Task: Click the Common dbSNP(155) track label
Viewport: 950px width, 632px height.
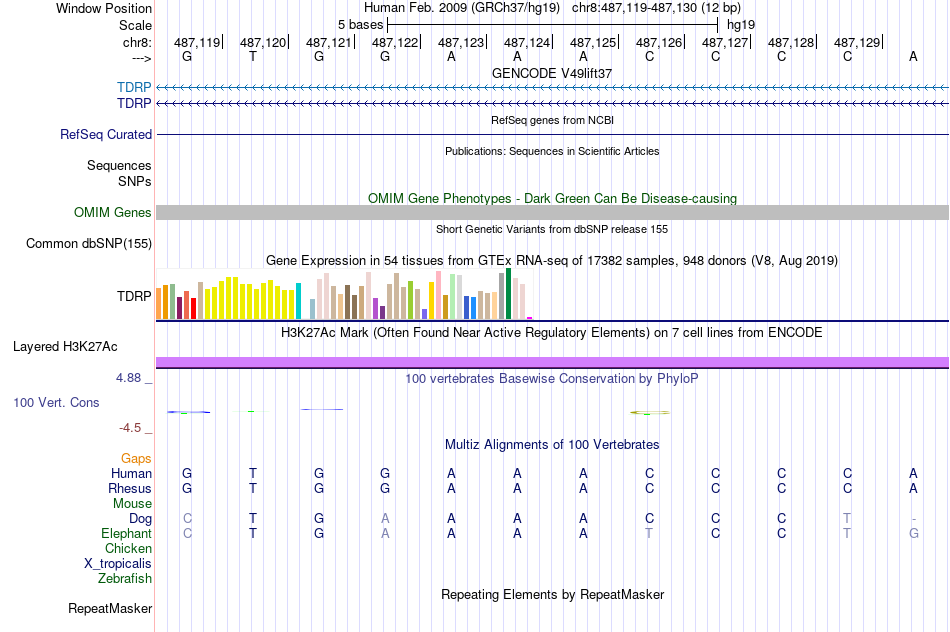Action: pos(88,244)
